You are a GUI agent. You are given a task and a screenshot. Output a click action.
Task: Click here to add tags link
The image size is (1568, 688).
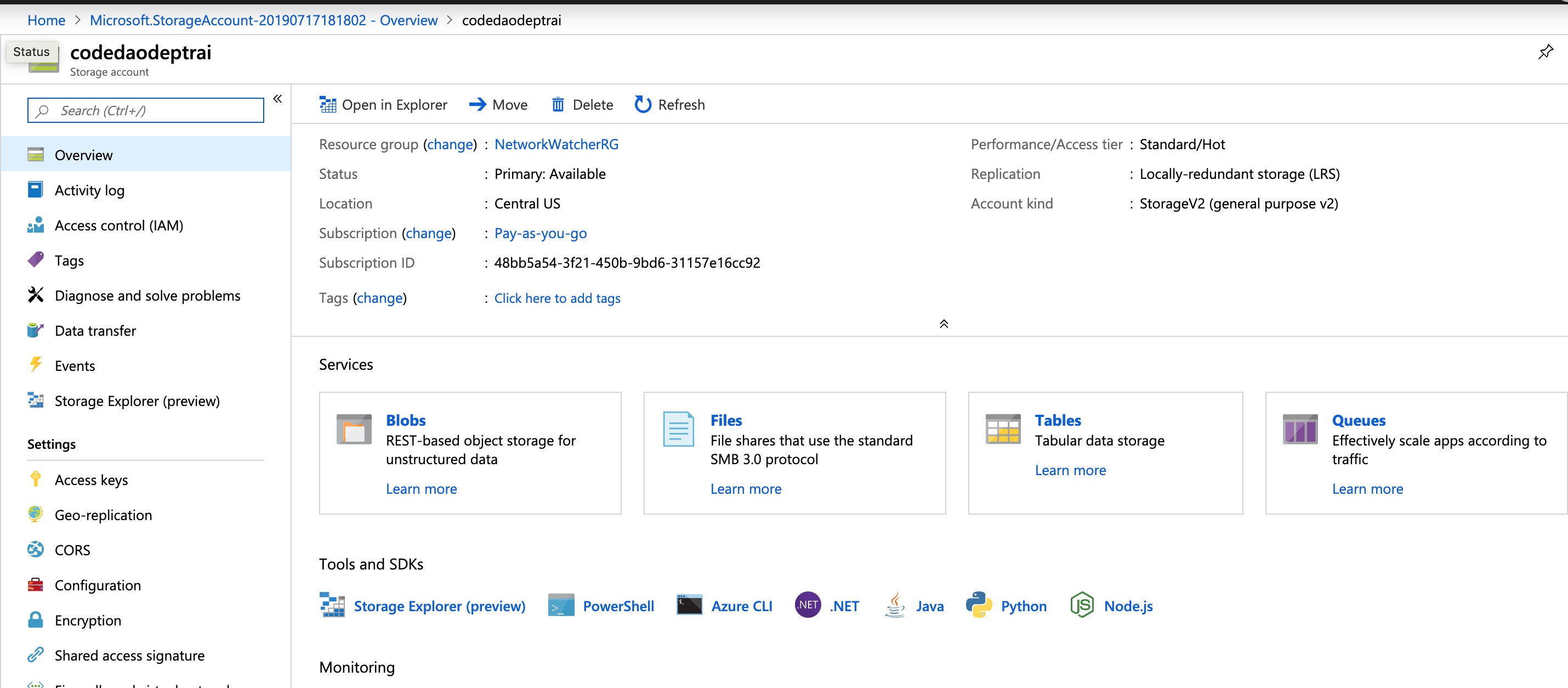click(x=557, y=298)
